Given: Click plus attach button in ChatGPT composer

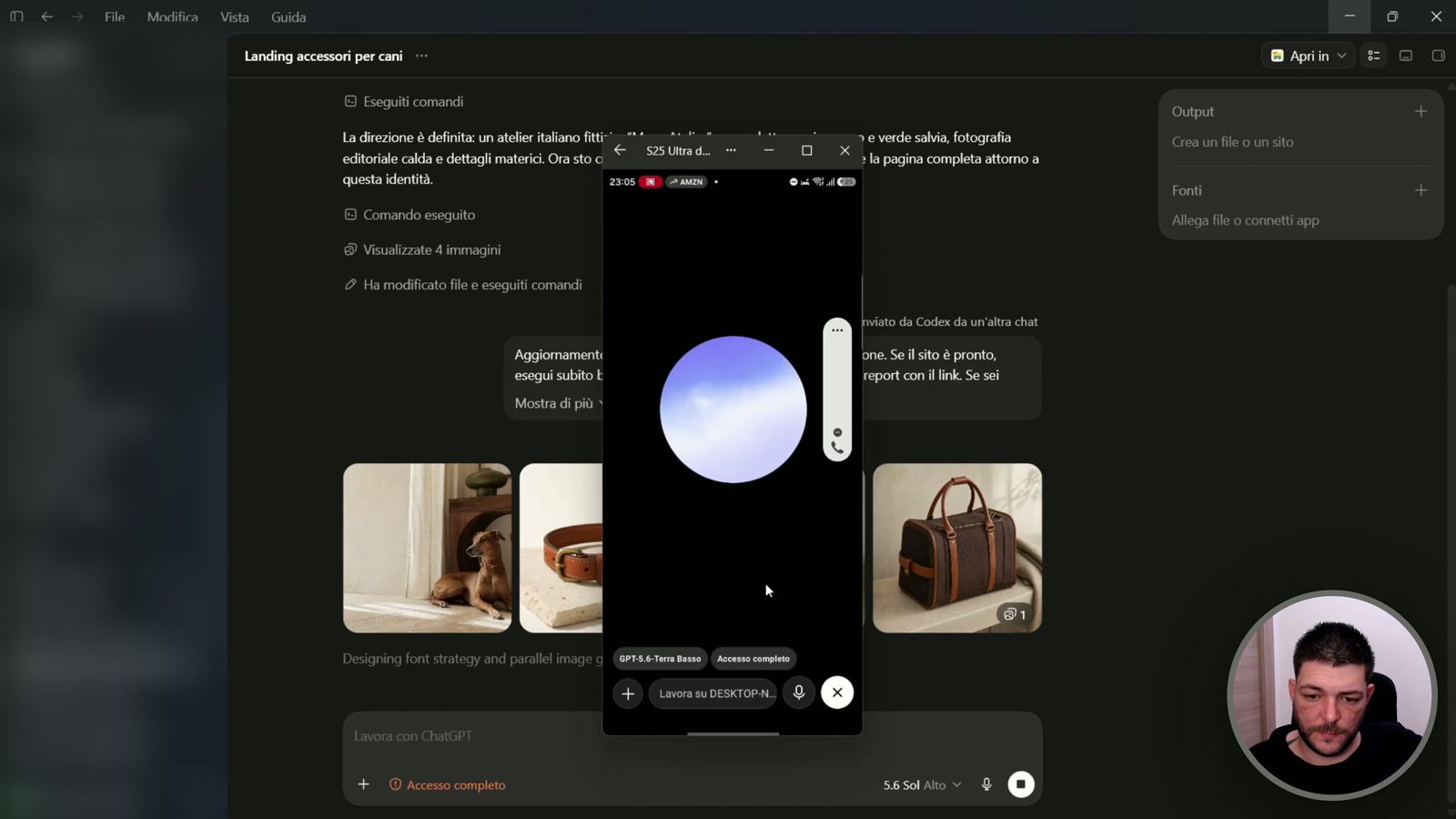Looking at the screenshot, I should [363, 784].
